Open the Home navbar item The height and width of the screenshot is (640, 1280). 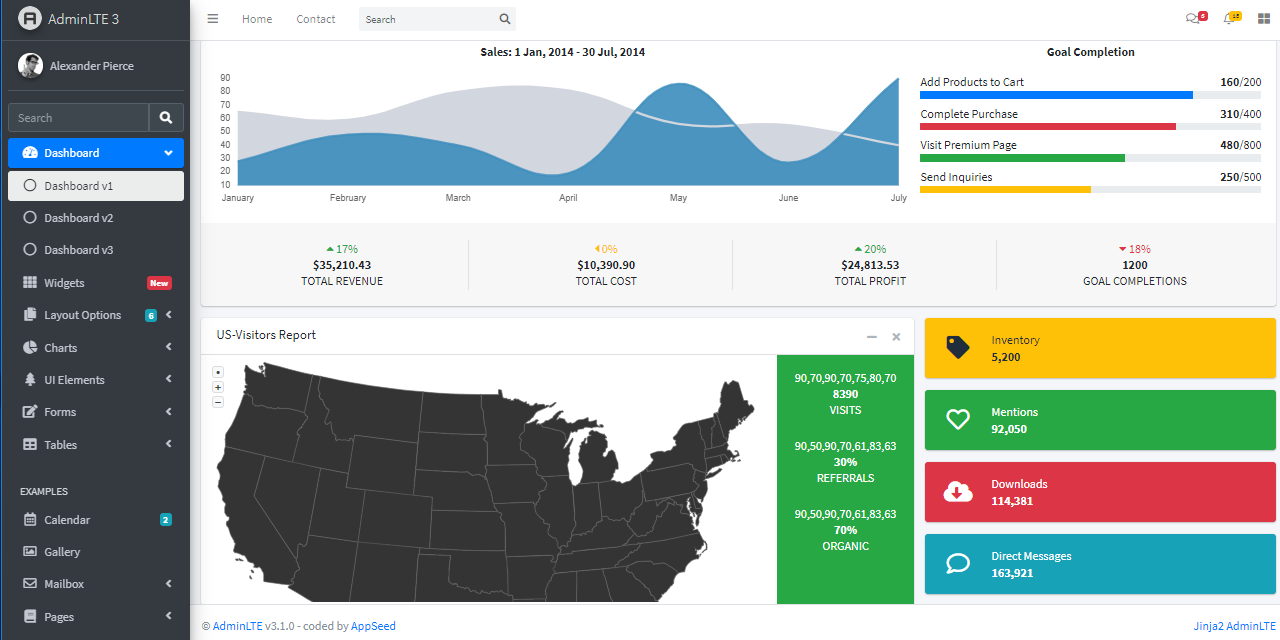point(257,19)
